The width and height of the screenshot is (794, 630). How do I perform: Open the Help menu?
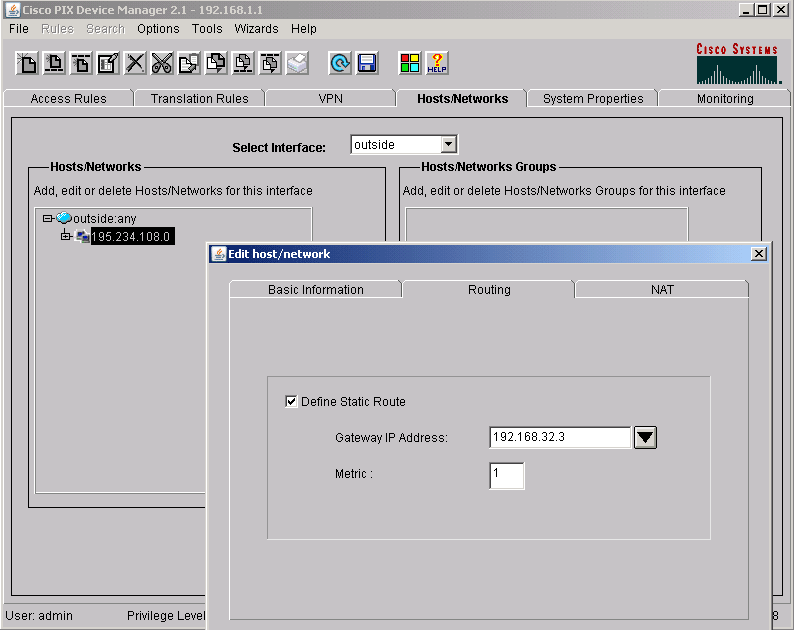[304, 29]
